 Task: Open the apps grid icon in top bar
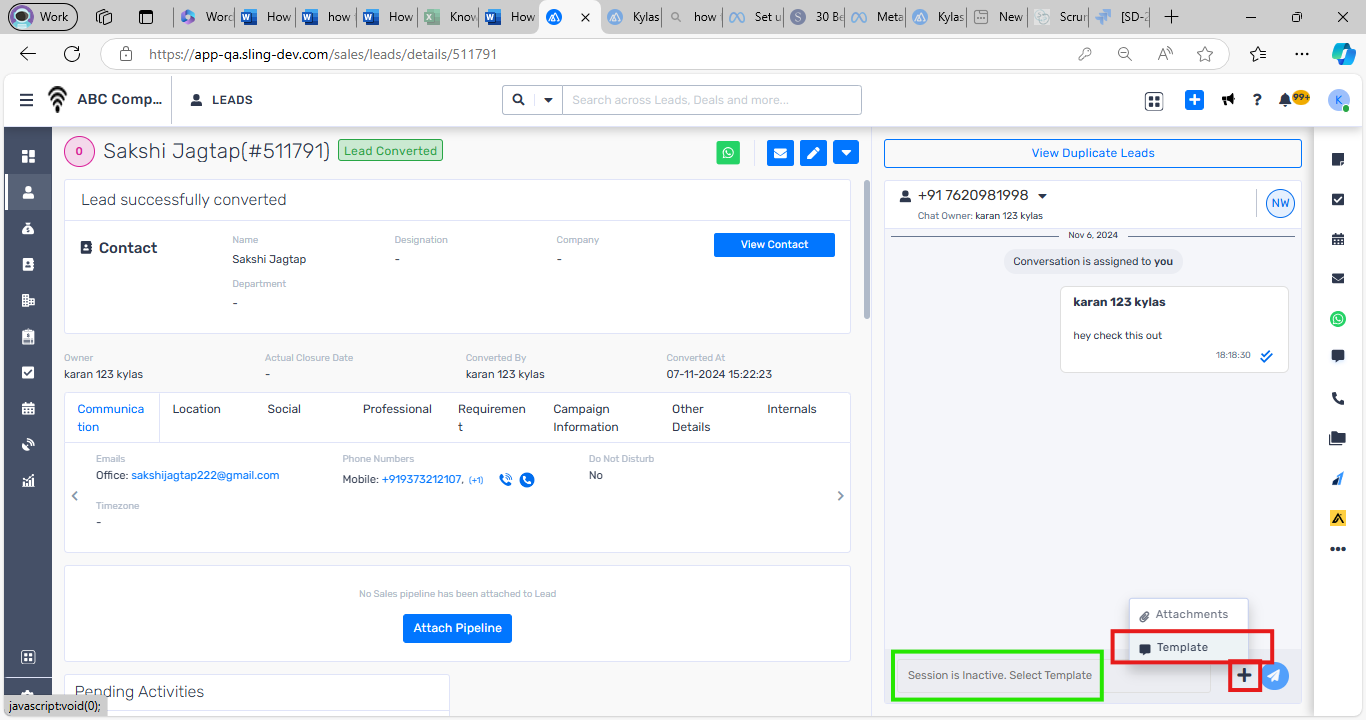[1154, 100]
